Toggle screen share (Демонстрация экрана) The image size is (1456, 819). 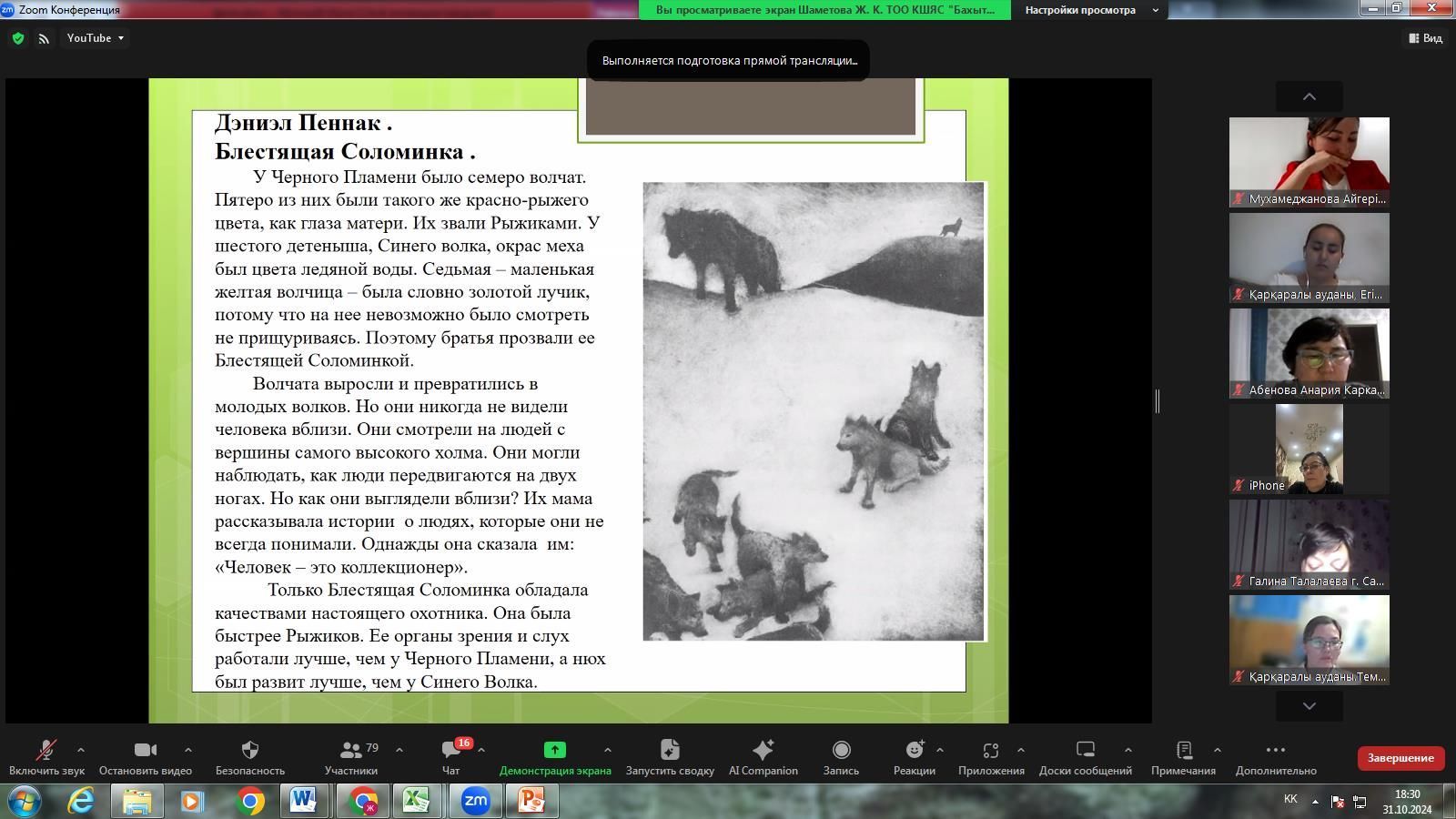click(x=554, y=750)
